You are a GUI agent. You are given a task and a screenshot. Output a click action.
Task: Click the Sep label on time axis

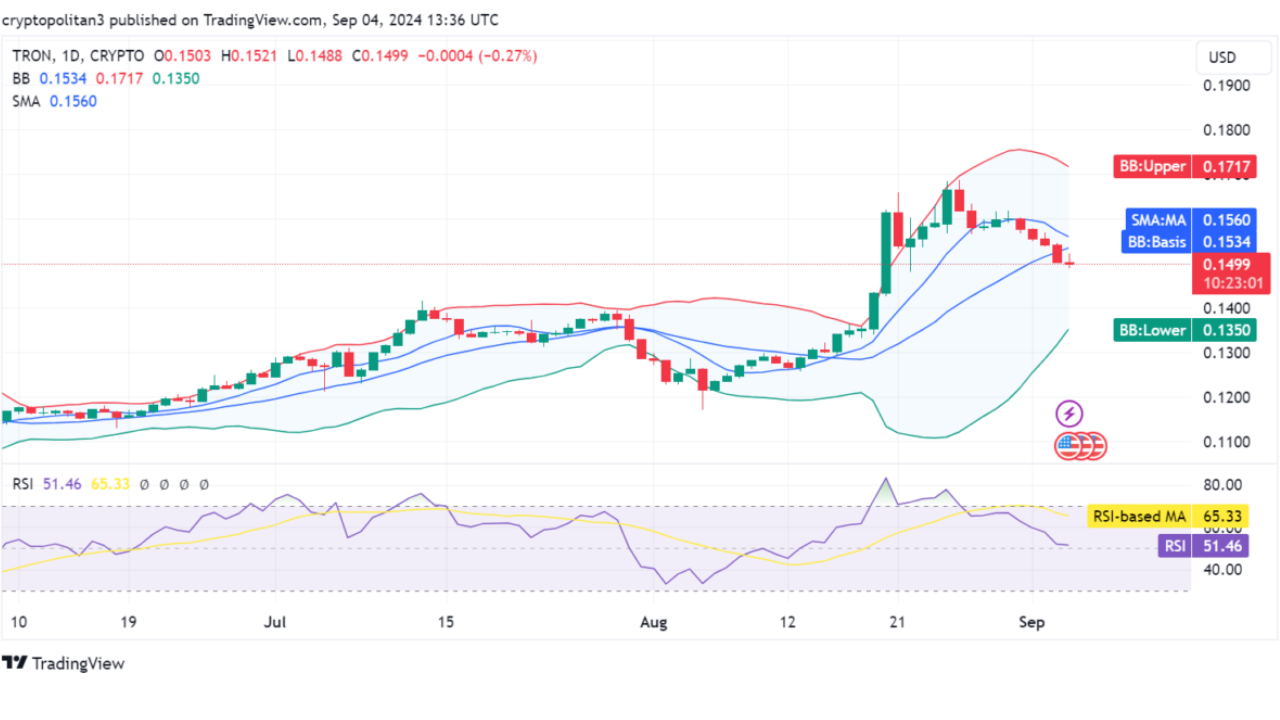point(1032,622)
